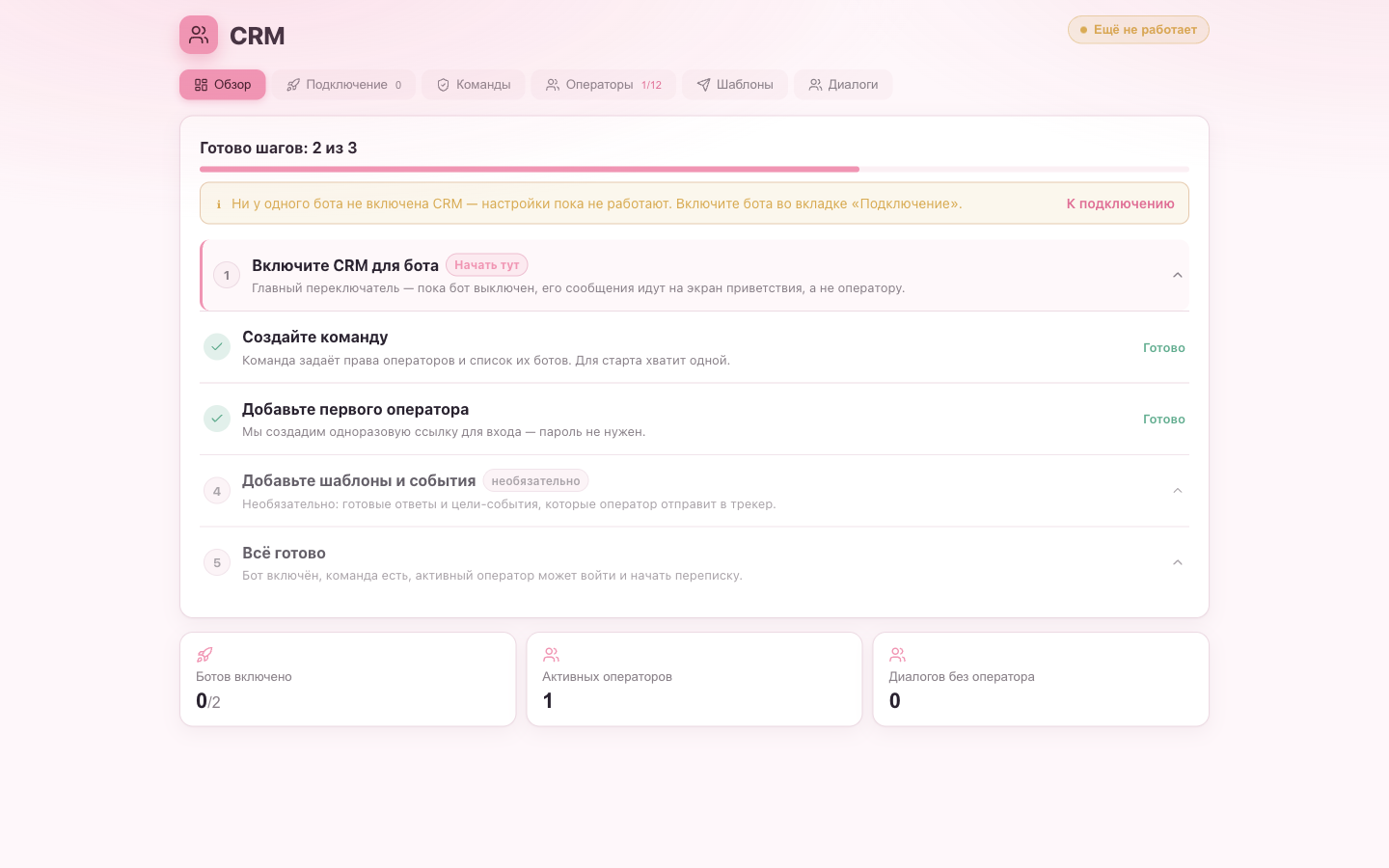
Task: Click description text Главный переключатель
Action: [579, 288]
